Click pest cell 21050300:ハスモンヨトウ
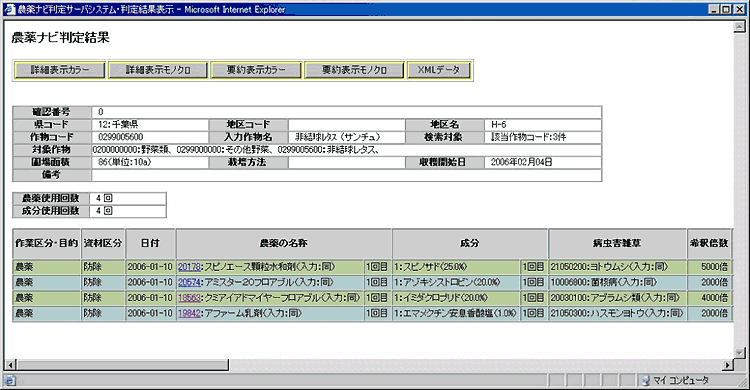This screenshot has height=390, width=750. (x=617, y=313)
